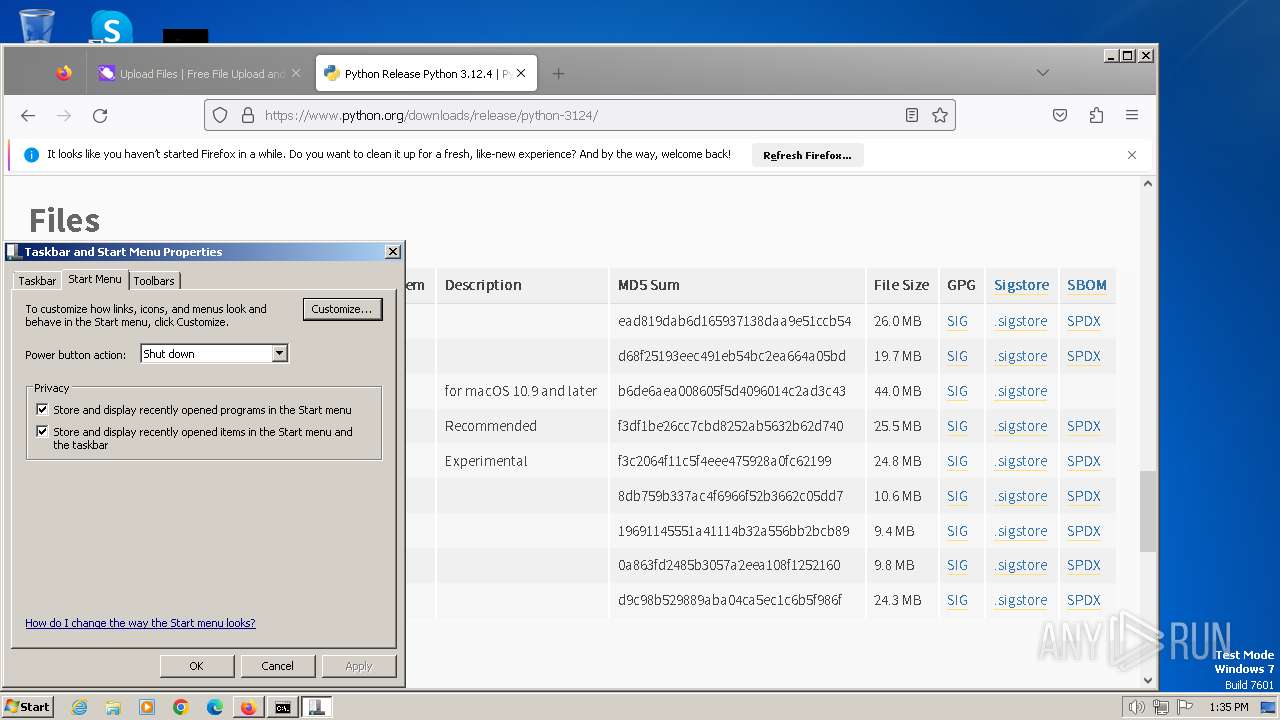Close the Upload Files tab
1280x720 pixels.
pos(296,73)
